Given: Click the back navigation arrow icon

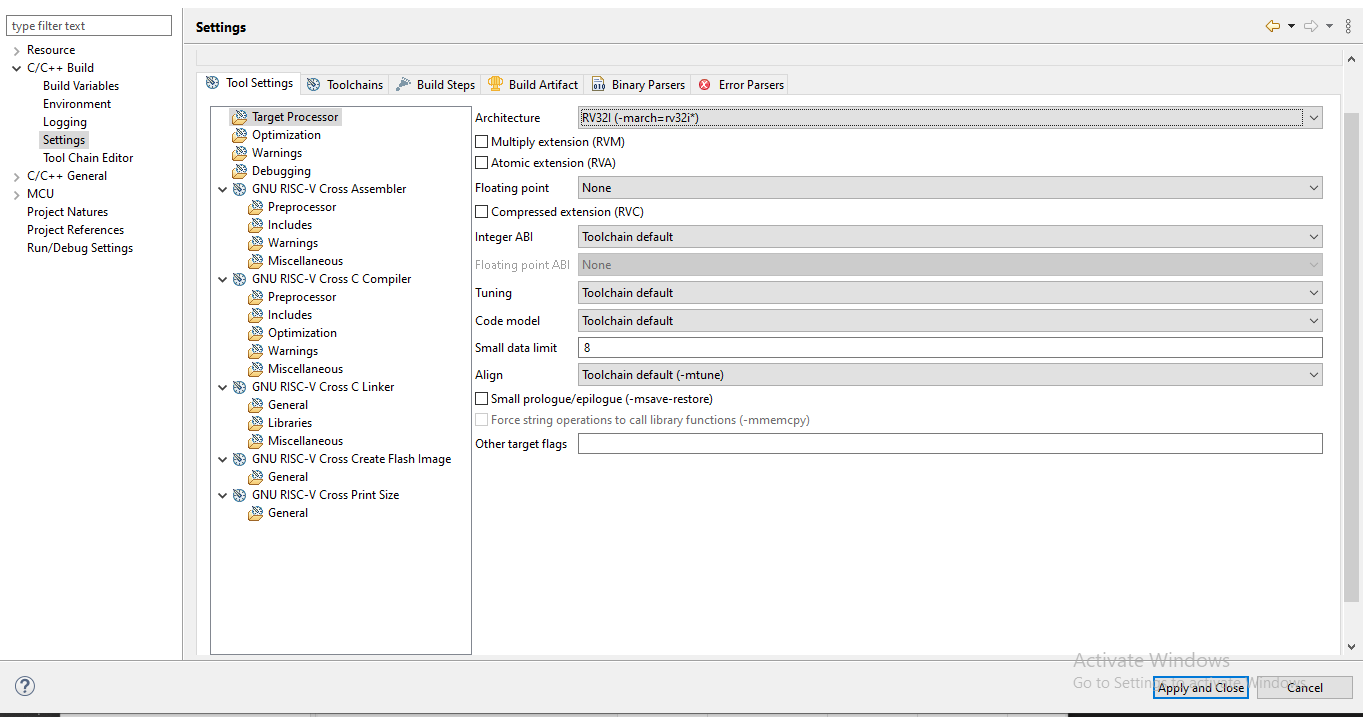Looking at the screenshot, I should tap(1272, 27).
